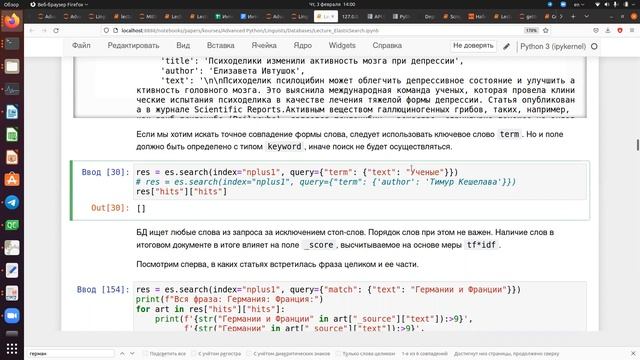Image resolution: width=640 pixels, height=360 pixels.
Task: Jump to the previous search match
Action: pyautogui.click(x=122, y=353)
